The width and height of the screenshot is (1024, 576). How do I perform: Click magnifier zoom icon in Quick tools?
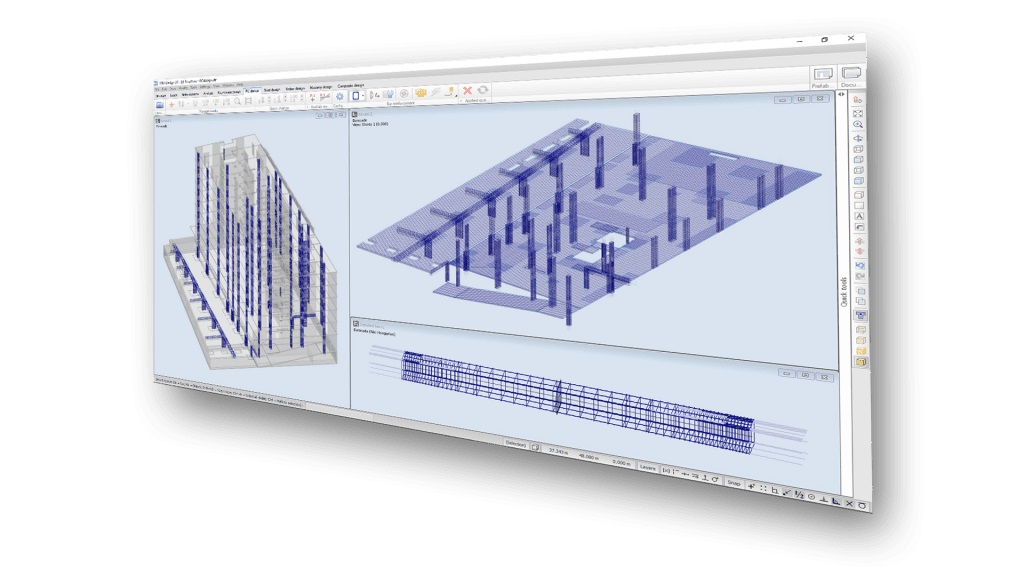(857, 124)
